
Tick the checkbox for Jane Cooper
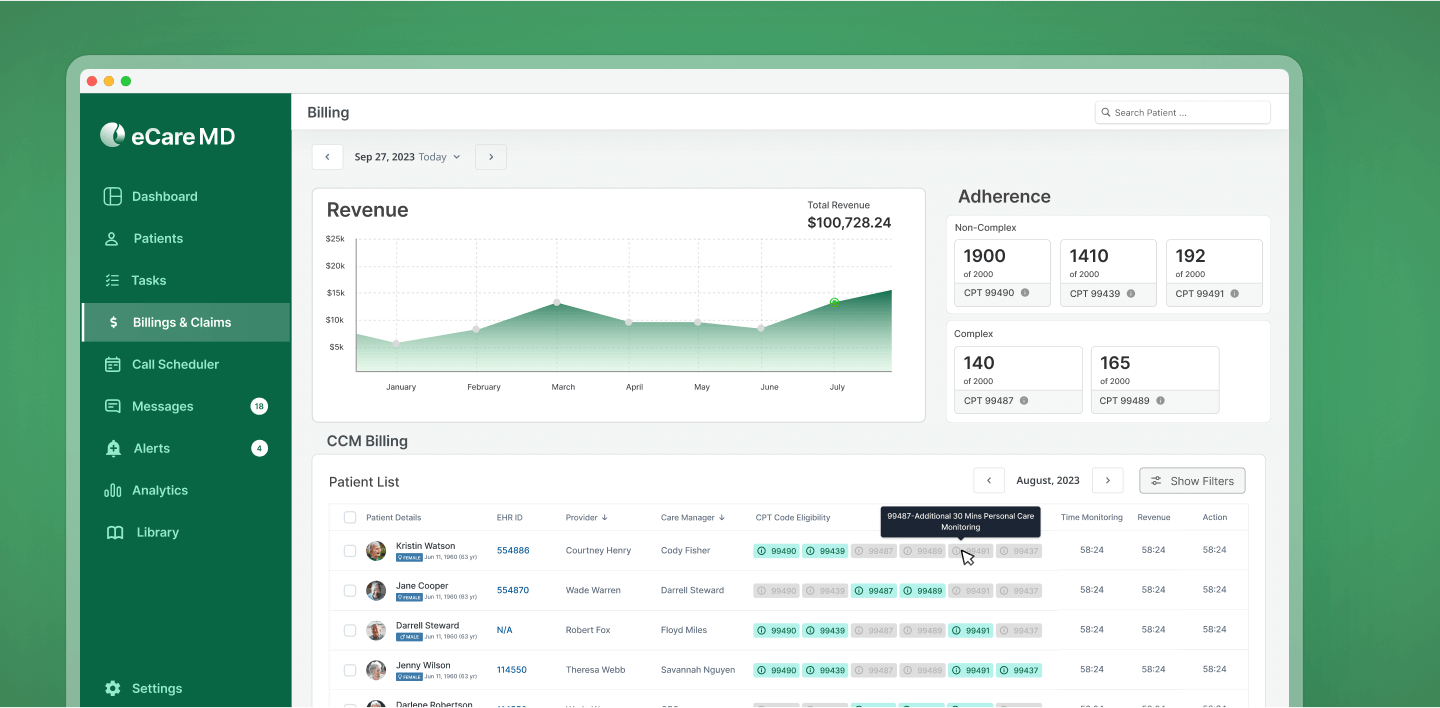coord(350,591)
